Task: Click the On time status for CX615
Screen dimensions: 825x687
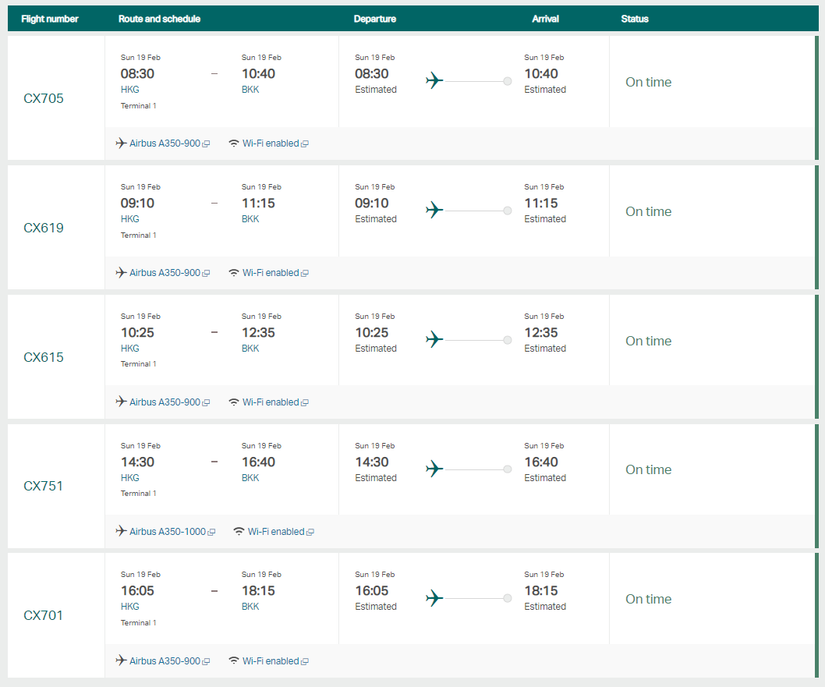Action: coord(648,341)
